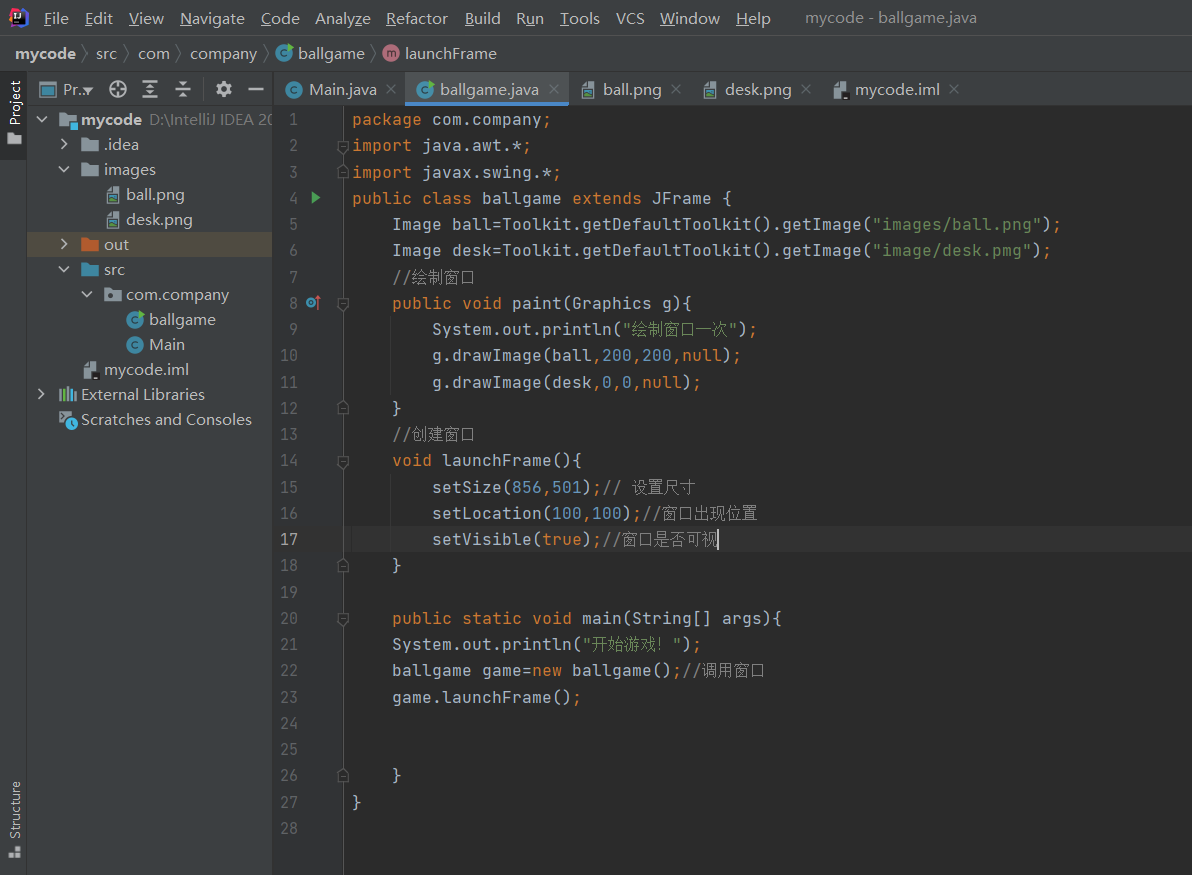Open the Refactor menu

pyautogui.click(x=417, y=18)
